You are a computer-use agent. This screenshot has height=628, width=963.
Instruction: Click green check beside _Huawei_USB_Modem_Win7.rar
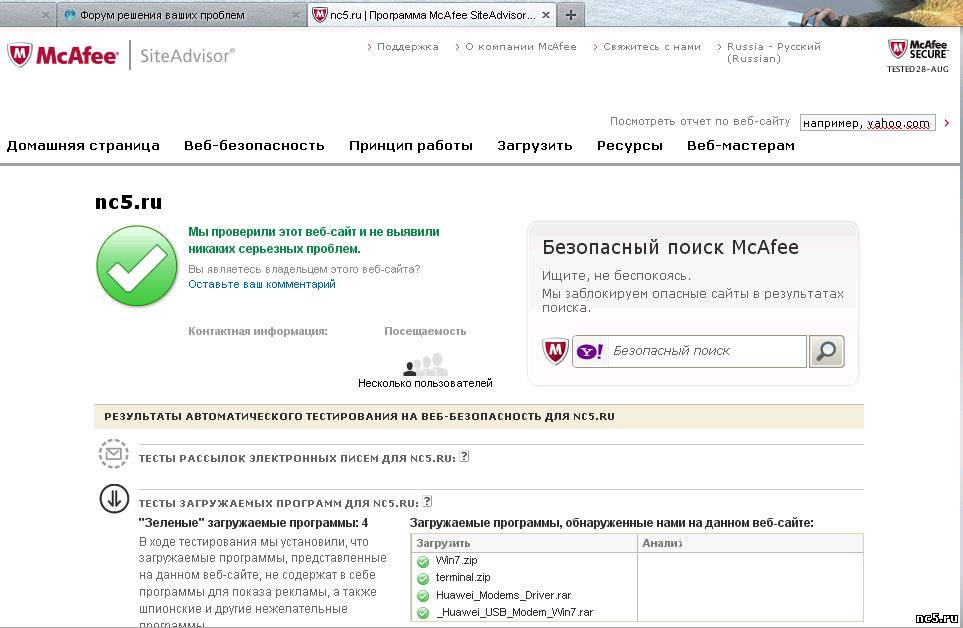(x=423, y=613)
